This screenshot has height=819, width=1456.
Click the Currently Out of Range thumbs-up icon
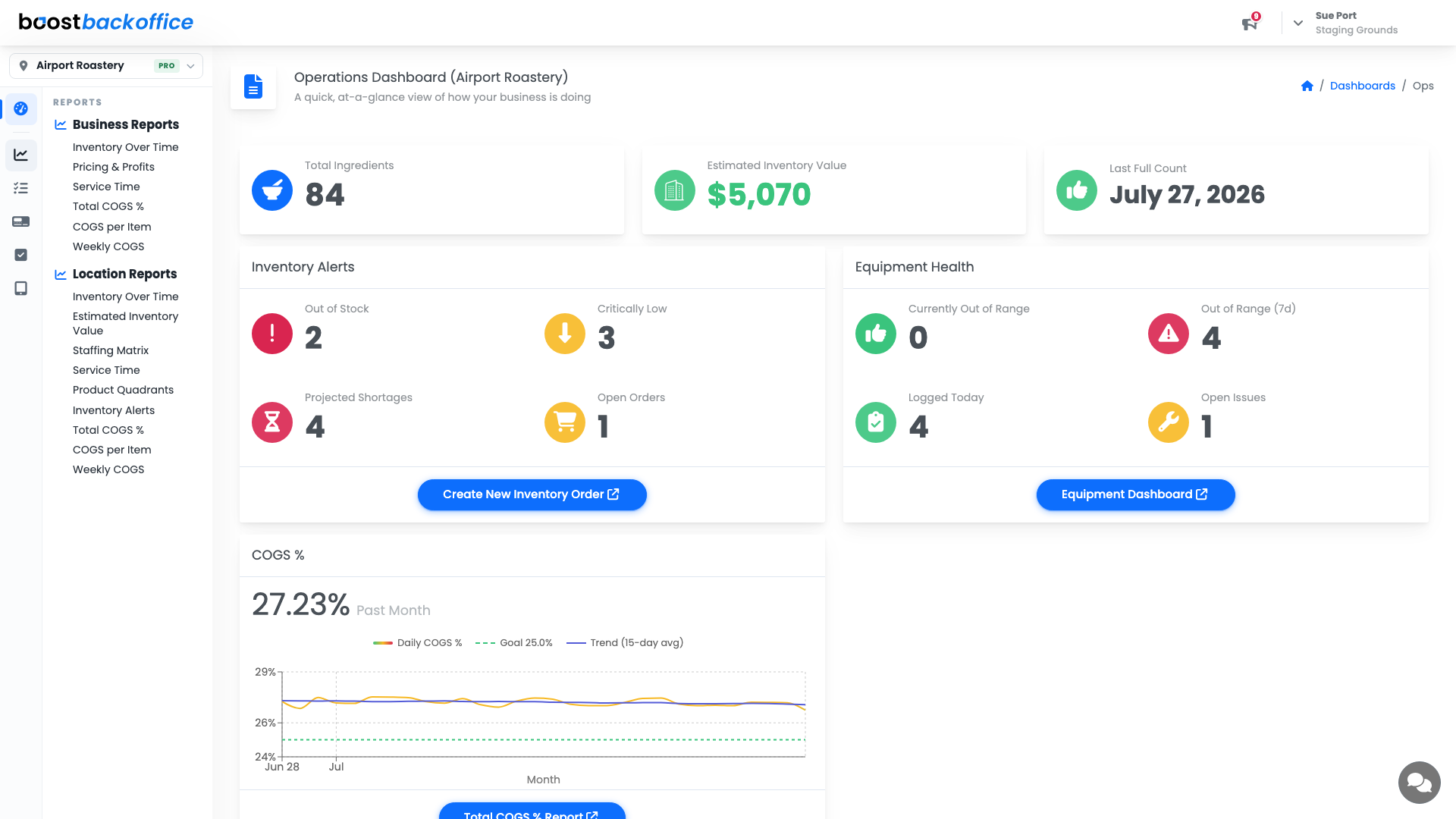click(x=876, y=334)
